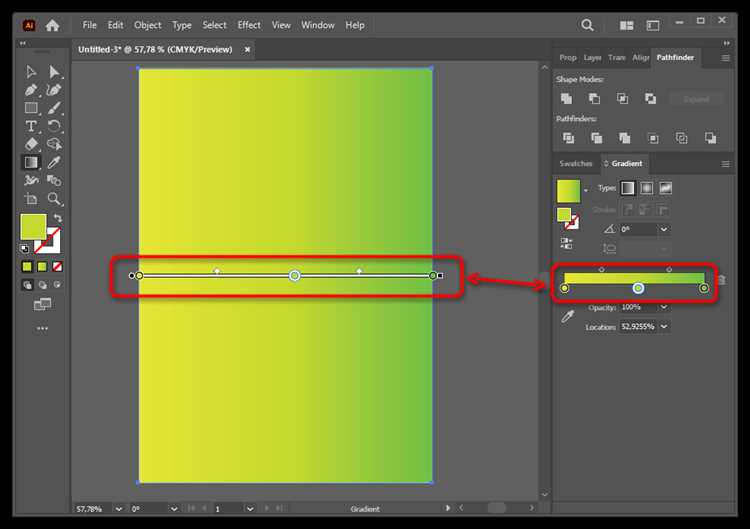750x529 pixels.
Task: Switch to the Layers panel tab
Action: coord(592,57)
